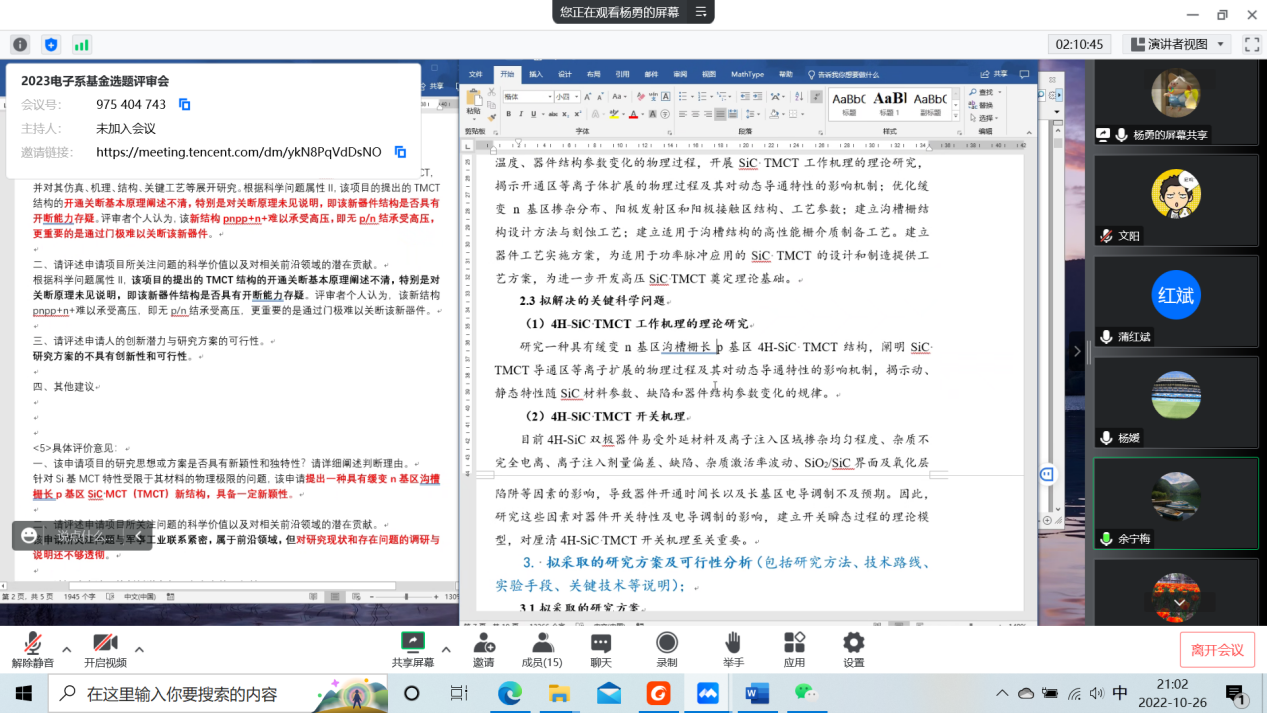Open meeting info icon at top left
Screen dimensions: 1267x713
click(x=20, y=45)
